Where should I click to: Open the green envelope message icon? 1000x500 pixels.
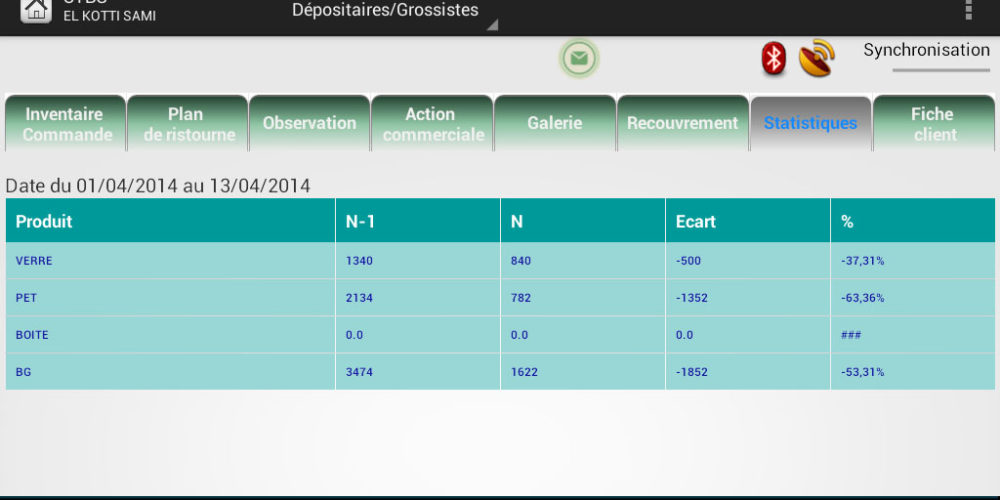pyautogui.click(x=579, y=59)
